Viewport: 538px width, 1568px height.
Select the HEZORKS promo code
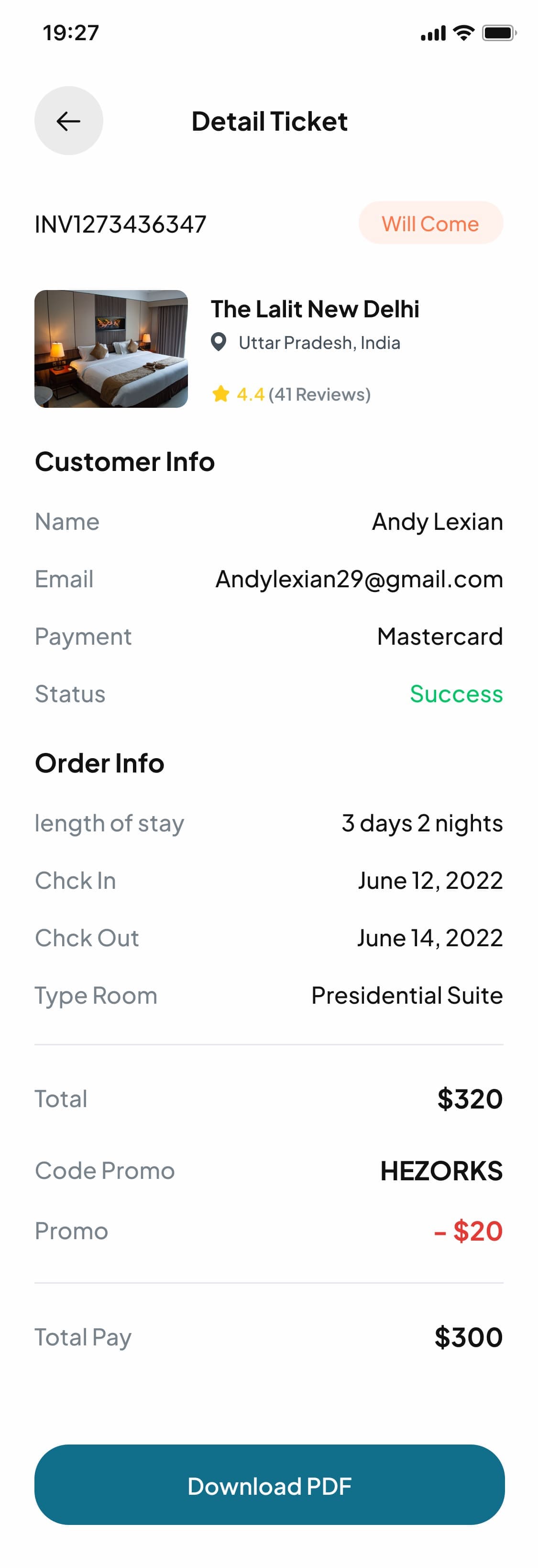[441, 1171]
